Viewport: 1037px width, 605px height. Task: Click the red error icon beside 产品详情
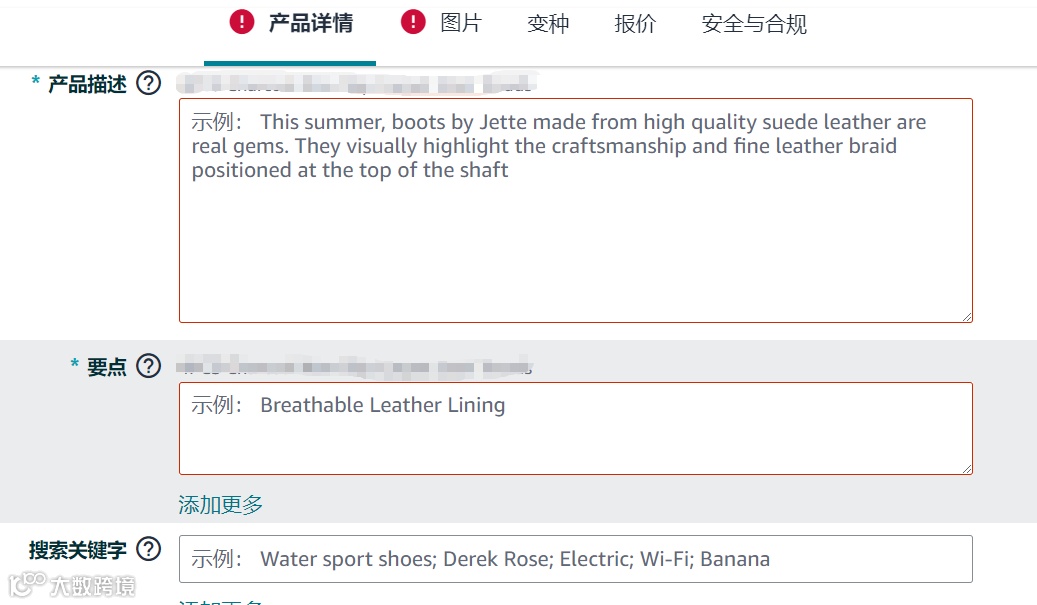coord(242,22)
